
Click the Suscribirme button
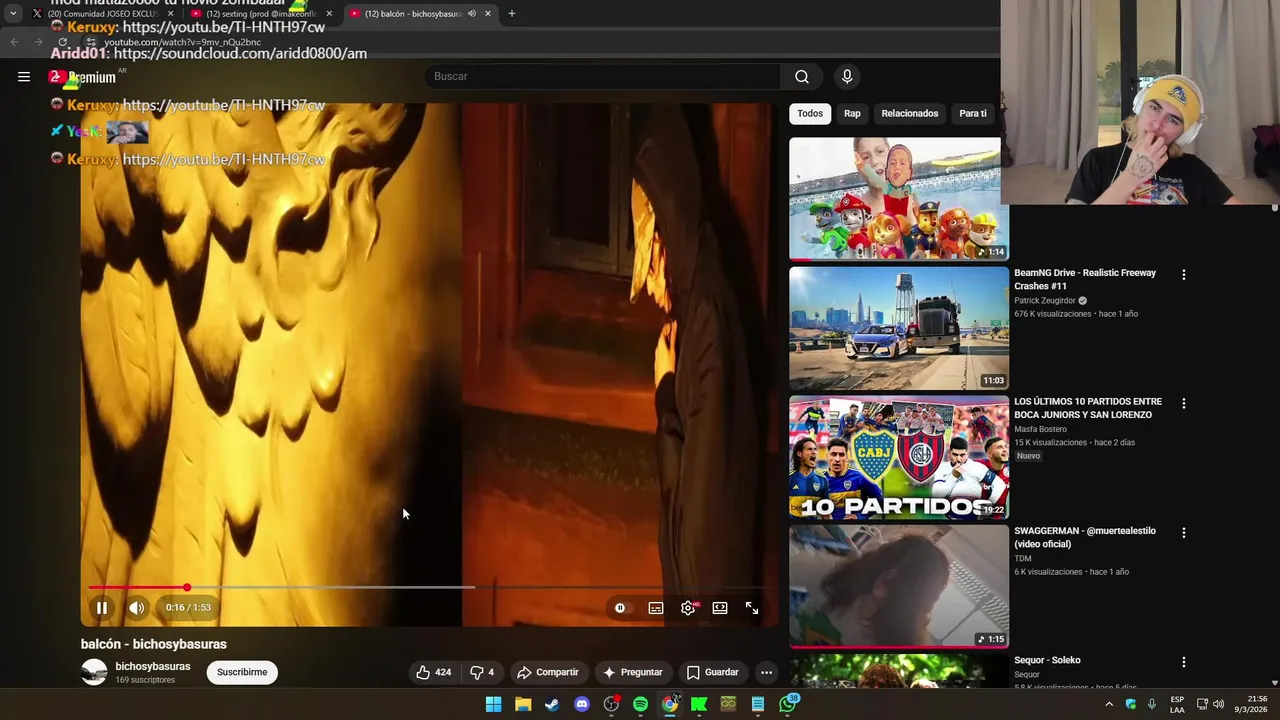[x=242, y=672]
